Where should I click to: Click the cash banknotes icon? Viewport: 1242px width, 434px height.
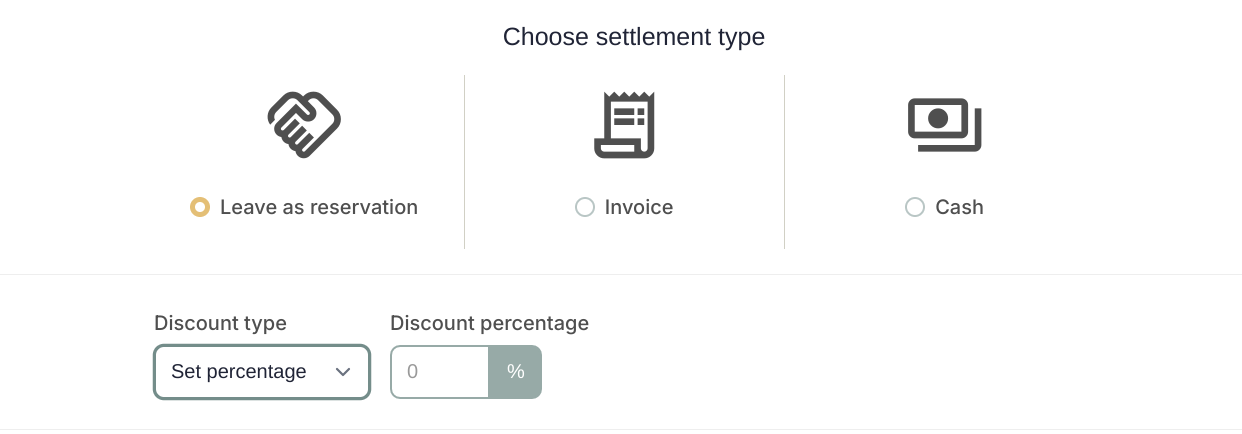(x=944, y=125)
